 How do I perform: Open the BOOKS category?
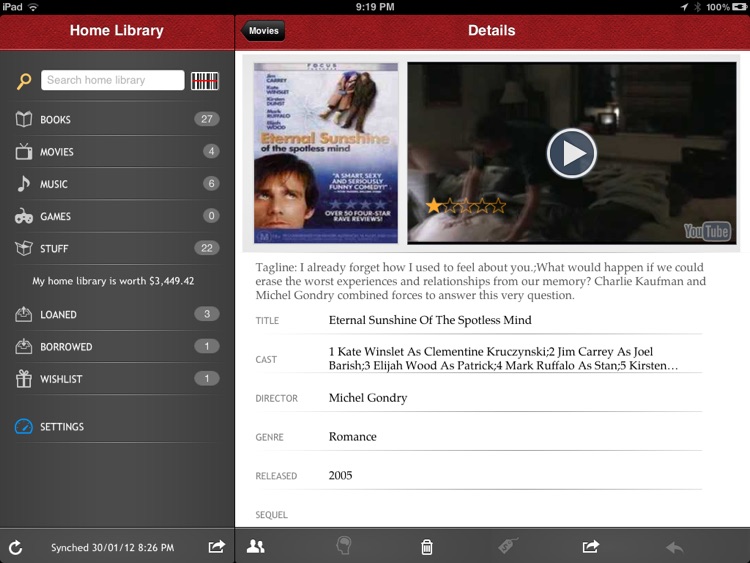(117, 119)
